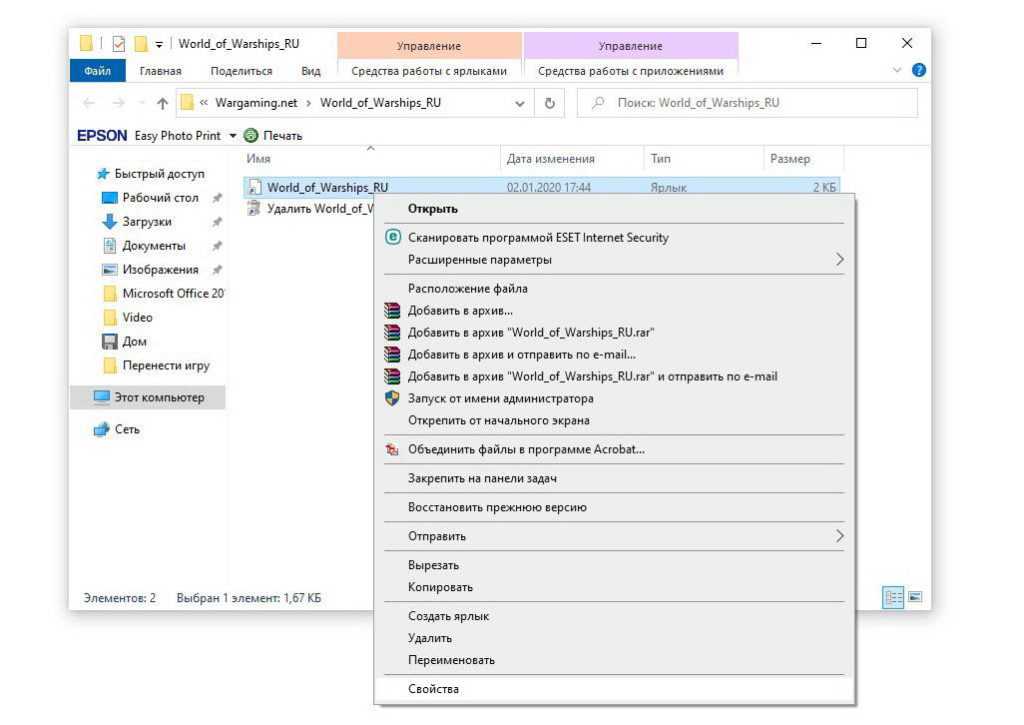Open recent locations dropdown near navigation arrows
The width and height of the screenshot is (1024, 725).
coord(140,103)
